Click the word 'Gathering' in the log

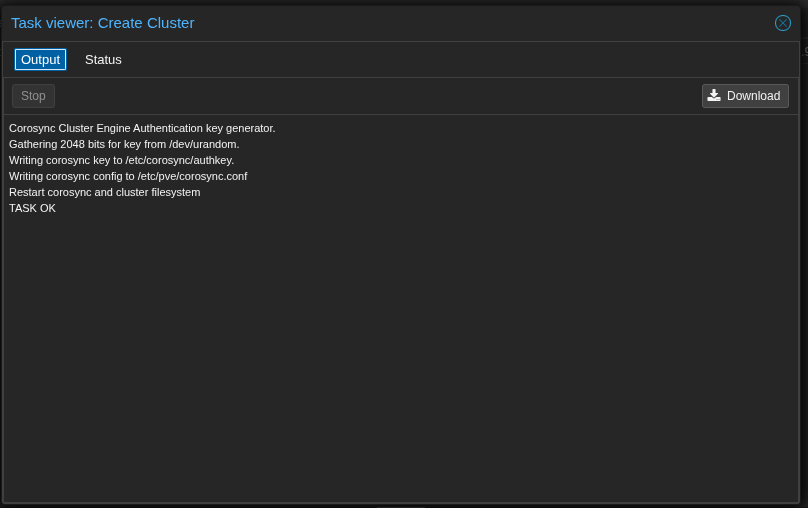pos(33,144)
